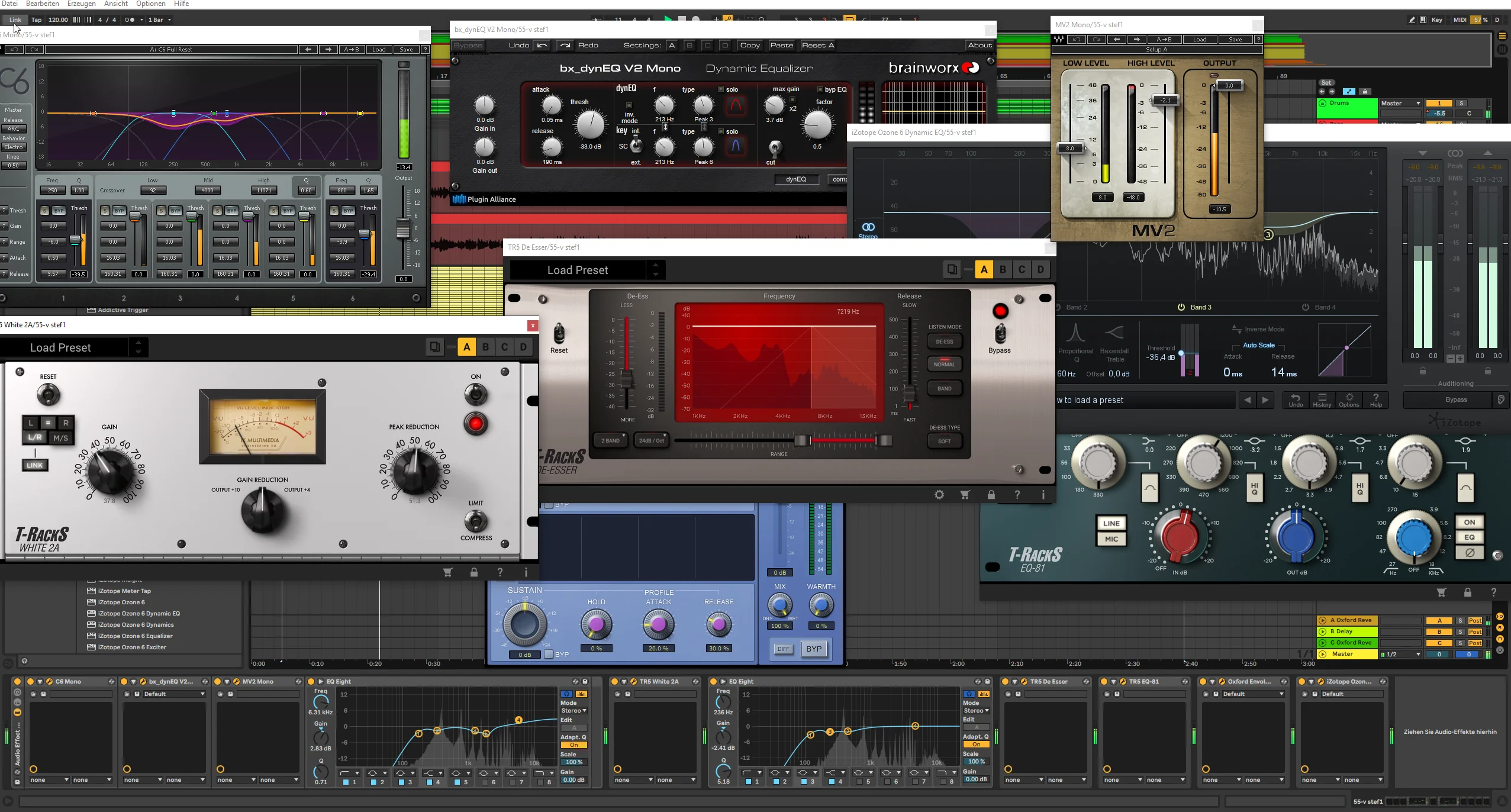This screenshot has width=1511, height=812.
Task: Click the Waves logo icon in MV2 toolbar
Action: pos(1058,40)
